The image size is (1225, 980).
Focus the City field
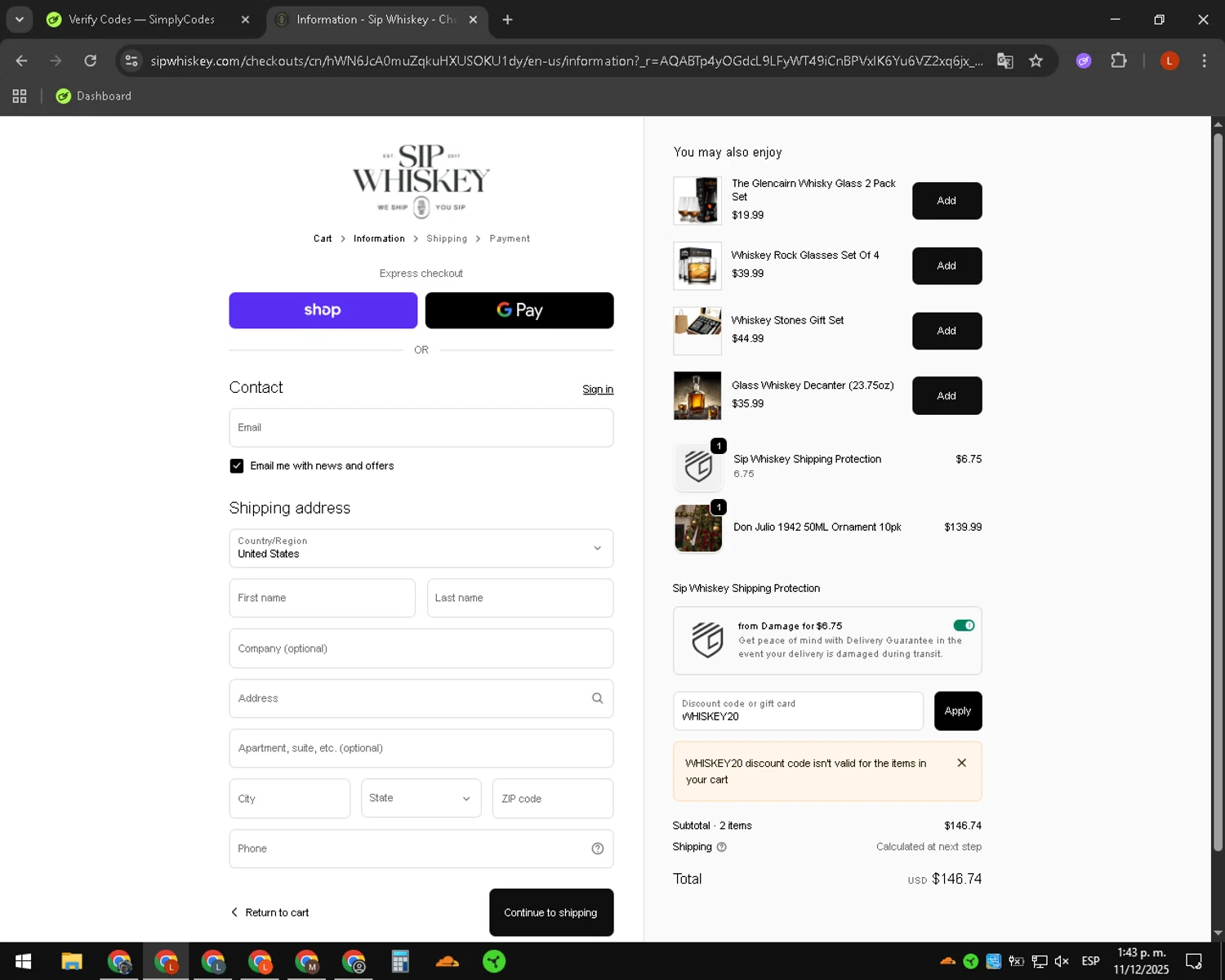(290, 799)
